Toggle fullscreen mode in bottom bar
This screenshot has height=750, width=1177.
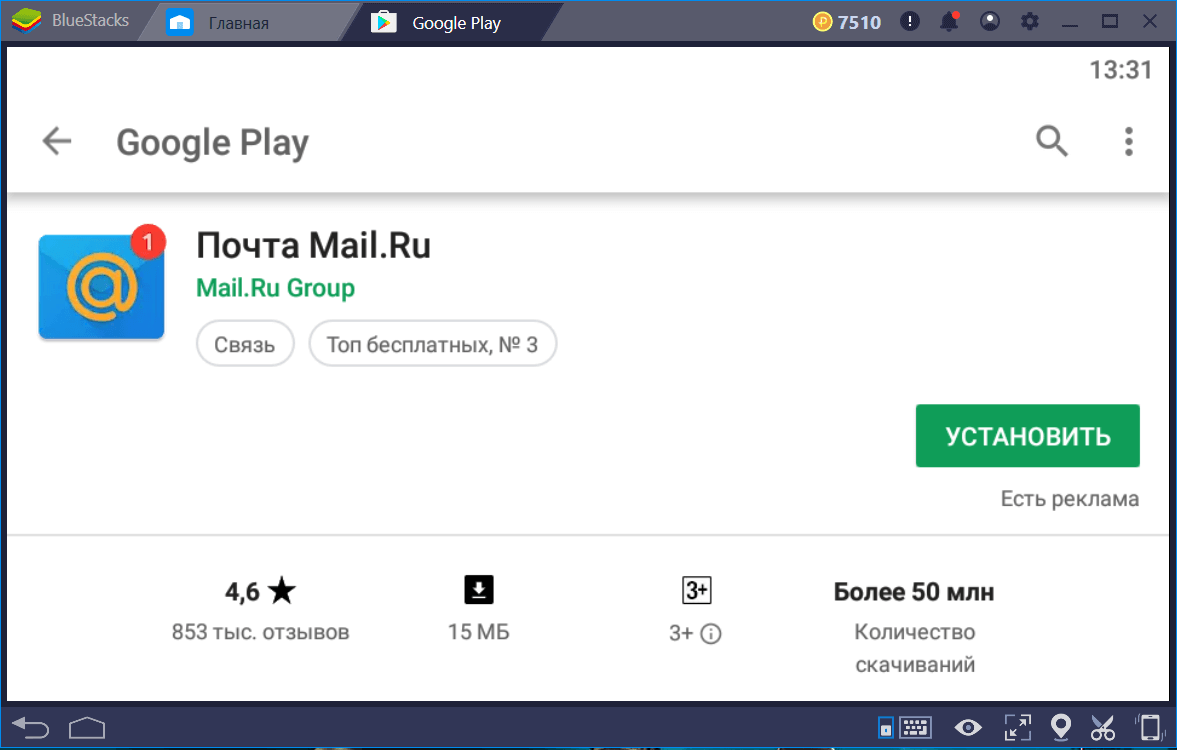point(1017,727)
